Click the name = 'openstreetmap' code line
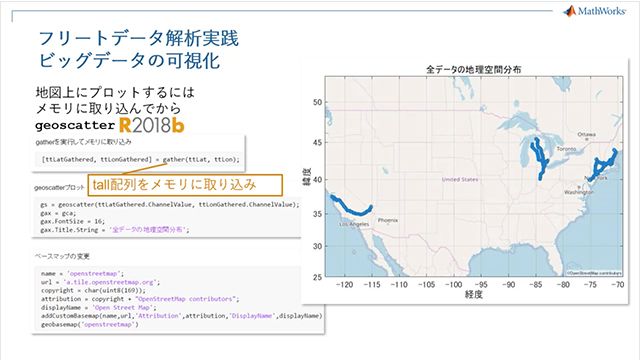 click(x=82, y=273)
